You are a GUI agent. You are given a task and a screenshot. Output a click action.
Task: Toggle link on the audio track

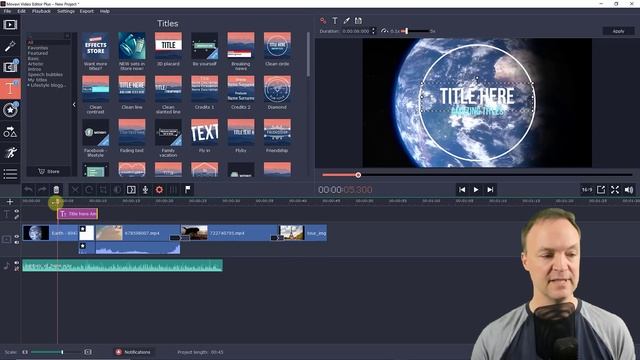(x=17, y=269)
